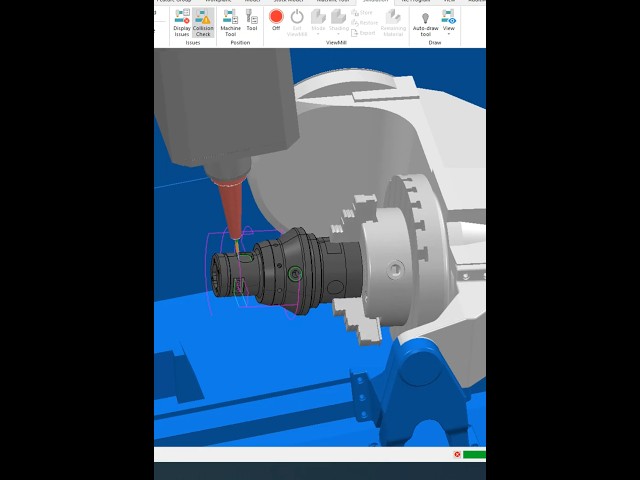
Task: Open the Display Issues tool
Action: click(182, 23)
